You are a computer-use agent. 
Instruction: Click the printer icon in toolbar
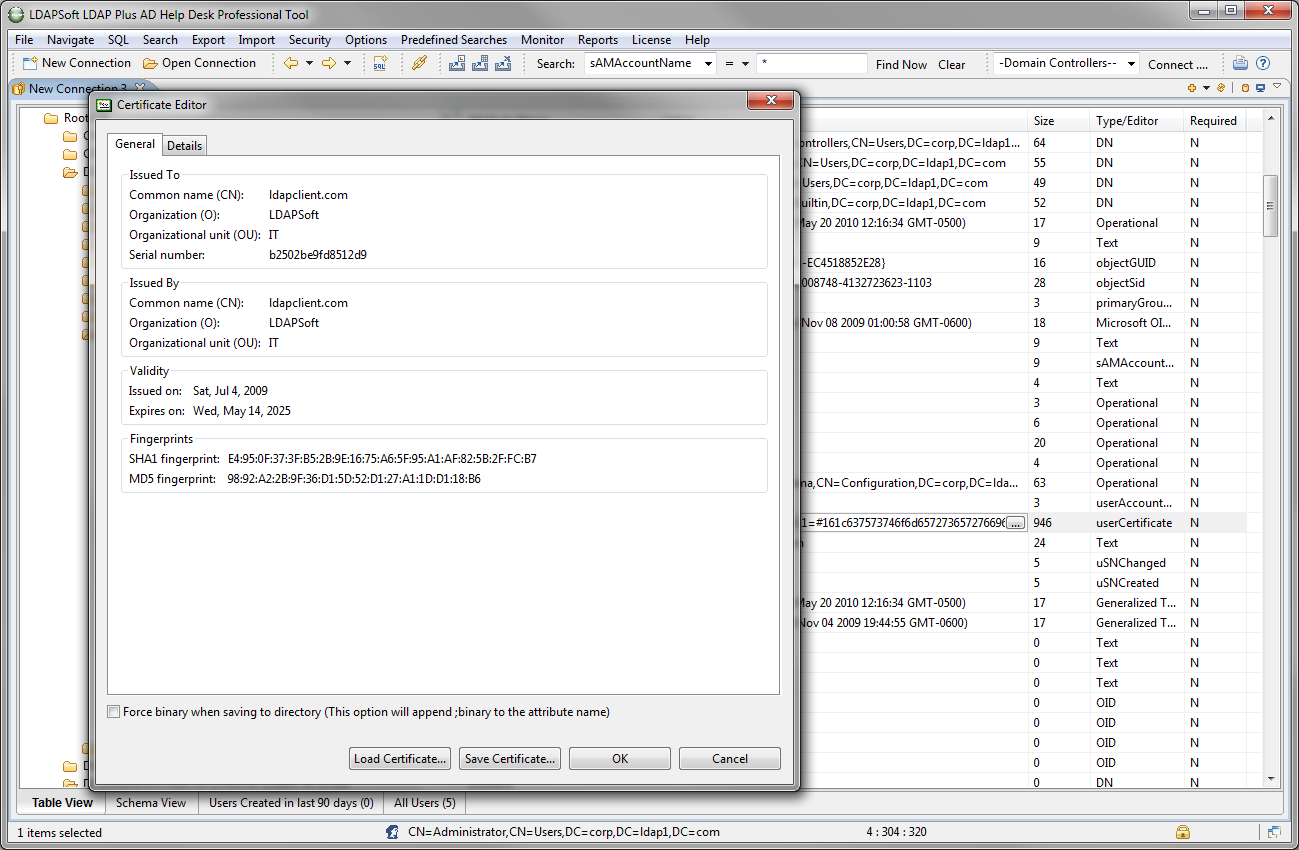point(1240,63)
